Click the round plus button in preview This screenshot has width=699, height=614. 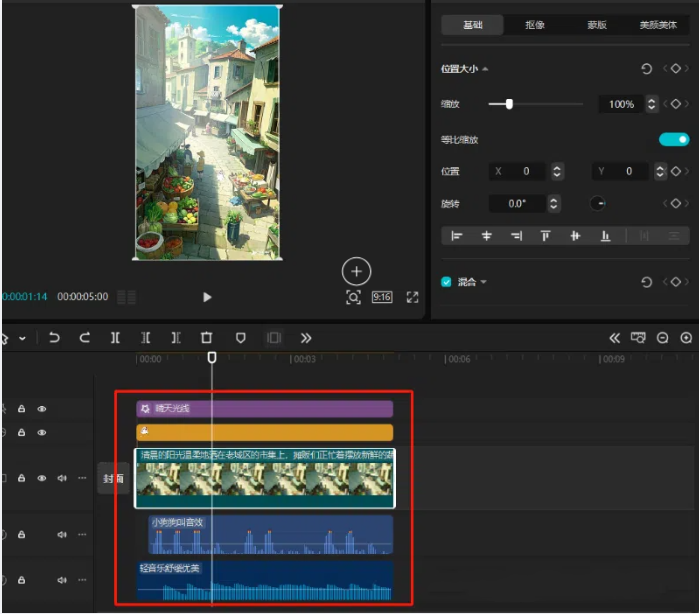tap(356, 271)
